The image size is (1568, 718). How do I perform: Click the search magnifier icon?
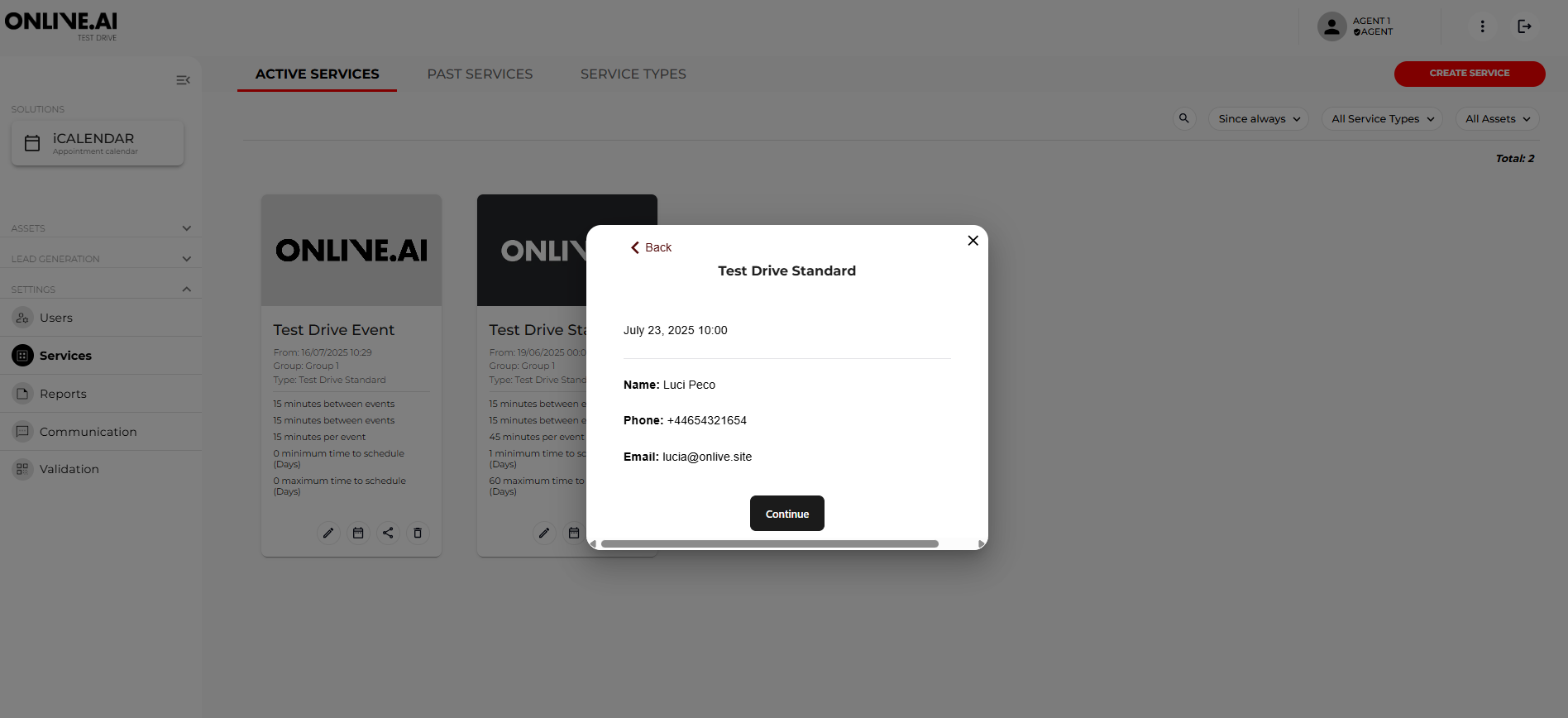1184,118
